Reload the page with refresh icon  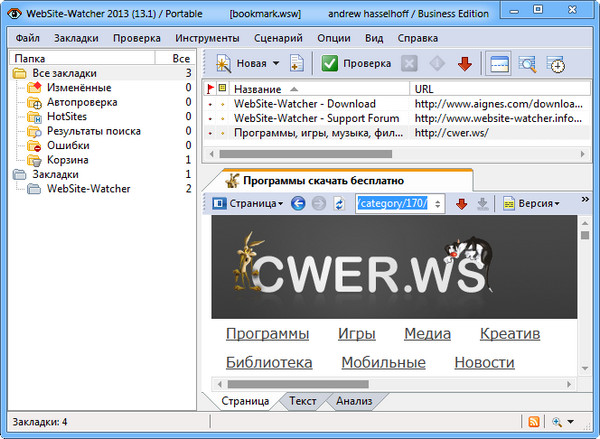tap(339, 204)
